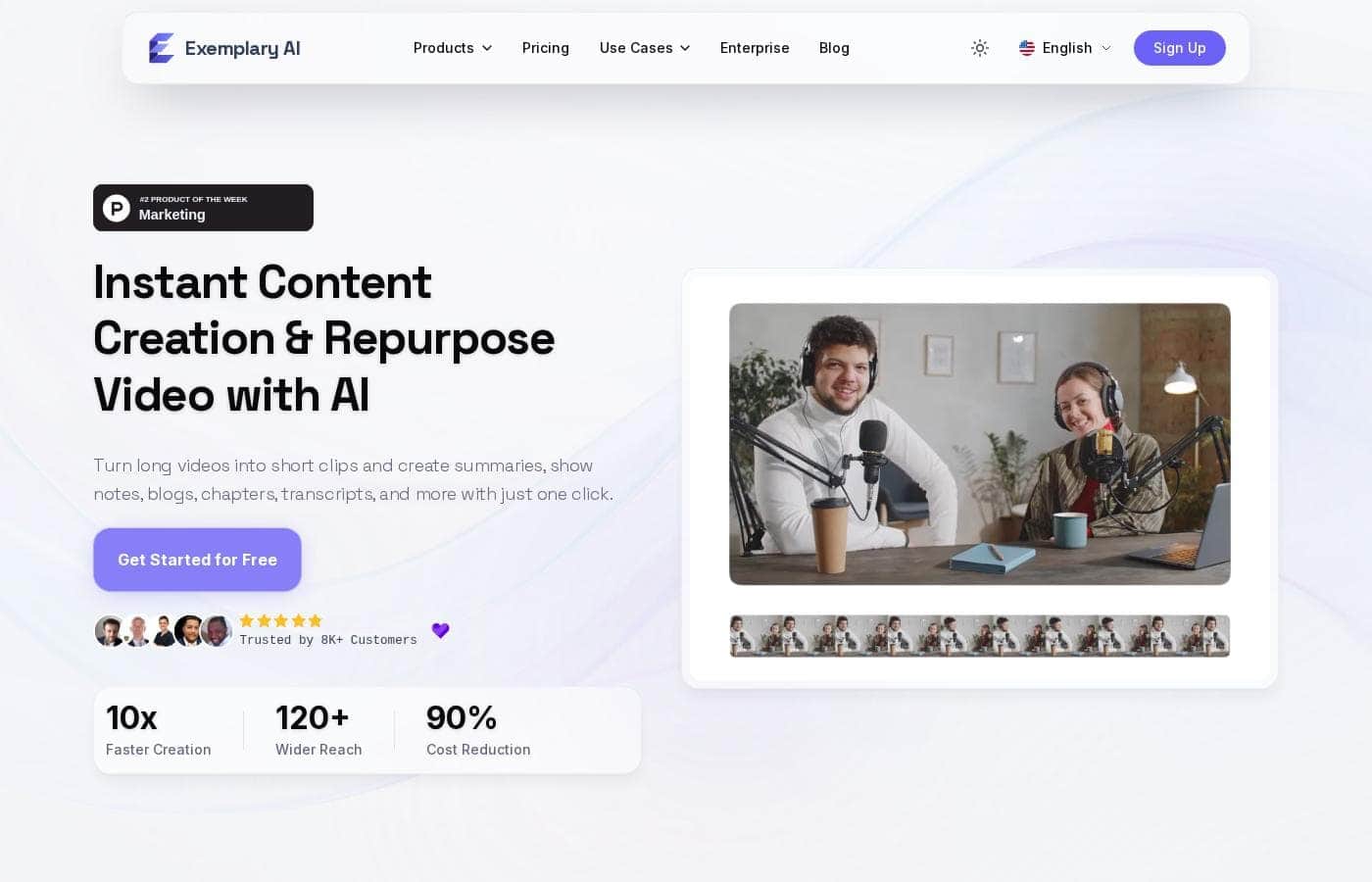Viewport: 1372px width, 882px height.
Task: Click the Exemplary AI brand name
Action: (x=242, y=48)
